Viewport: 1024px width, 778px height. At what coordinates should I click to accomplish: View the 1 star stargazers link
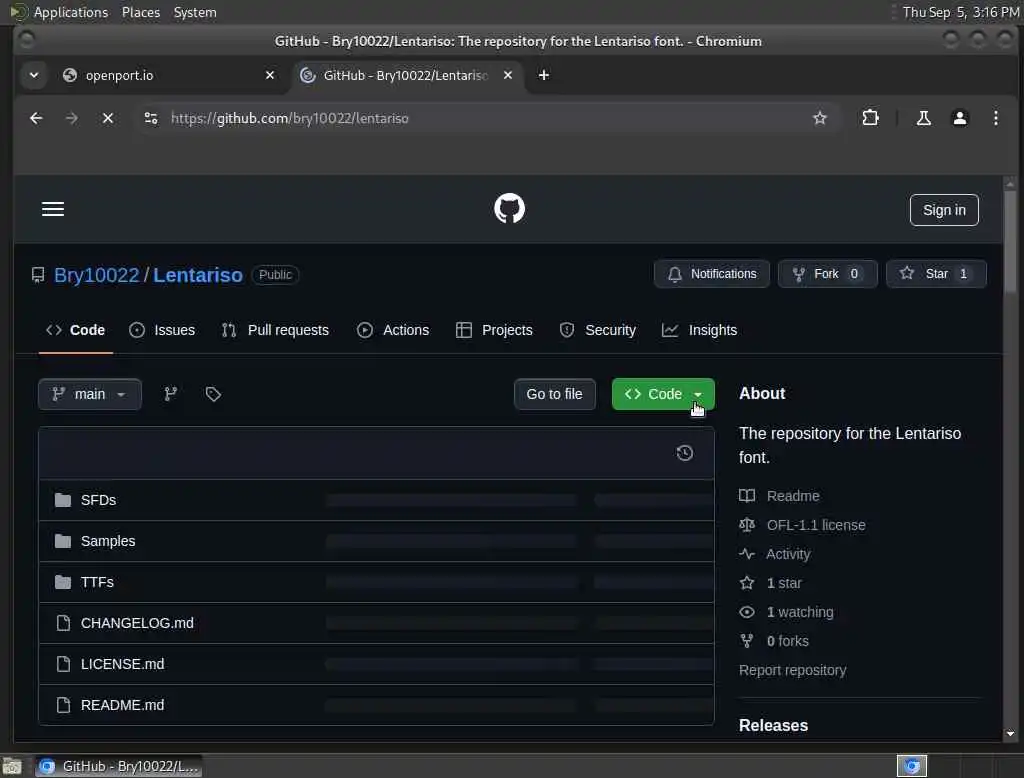tap(784, 583)
